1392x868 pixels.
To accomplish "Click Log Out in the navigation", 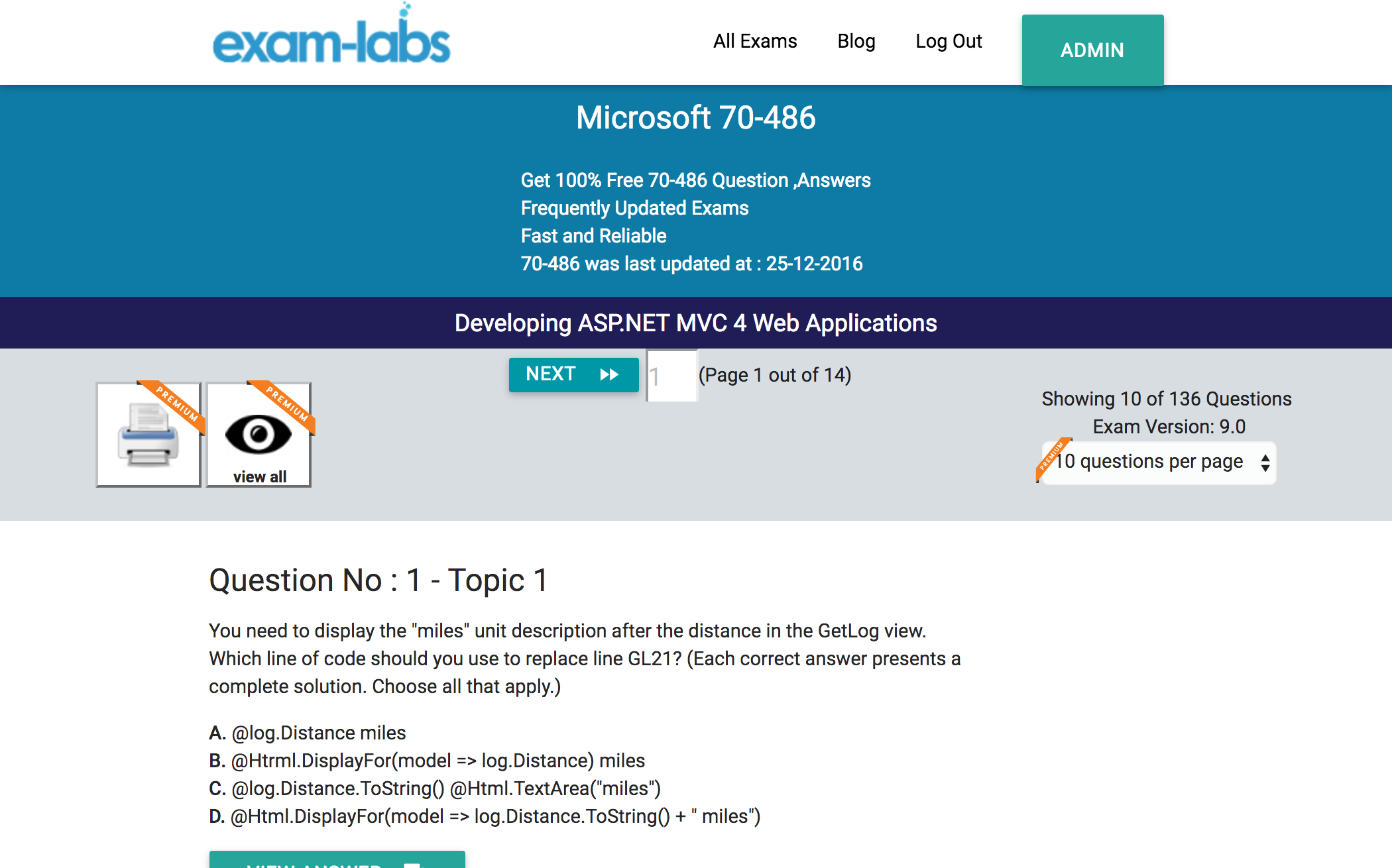I will pyautogui.click(x=949, y=41).
